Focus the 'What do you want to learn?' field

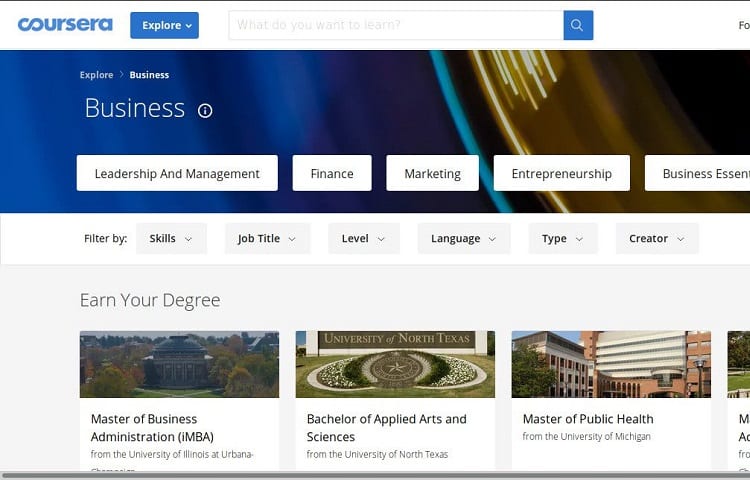pos(396,25)
